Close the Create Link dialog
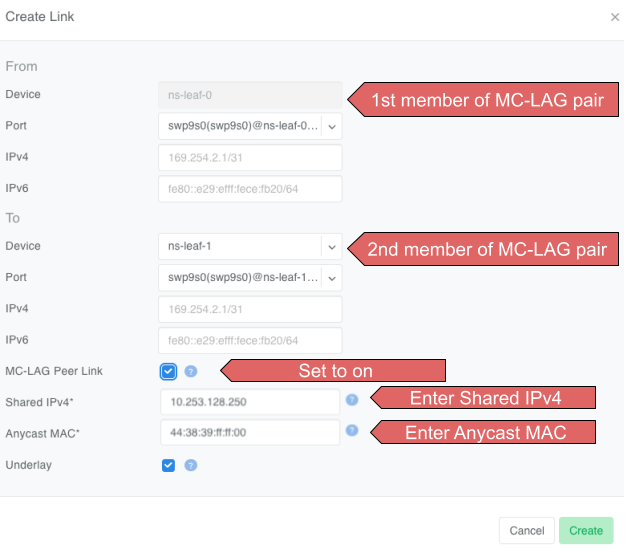This screenshot has width=625, height=553. point(614,17)
